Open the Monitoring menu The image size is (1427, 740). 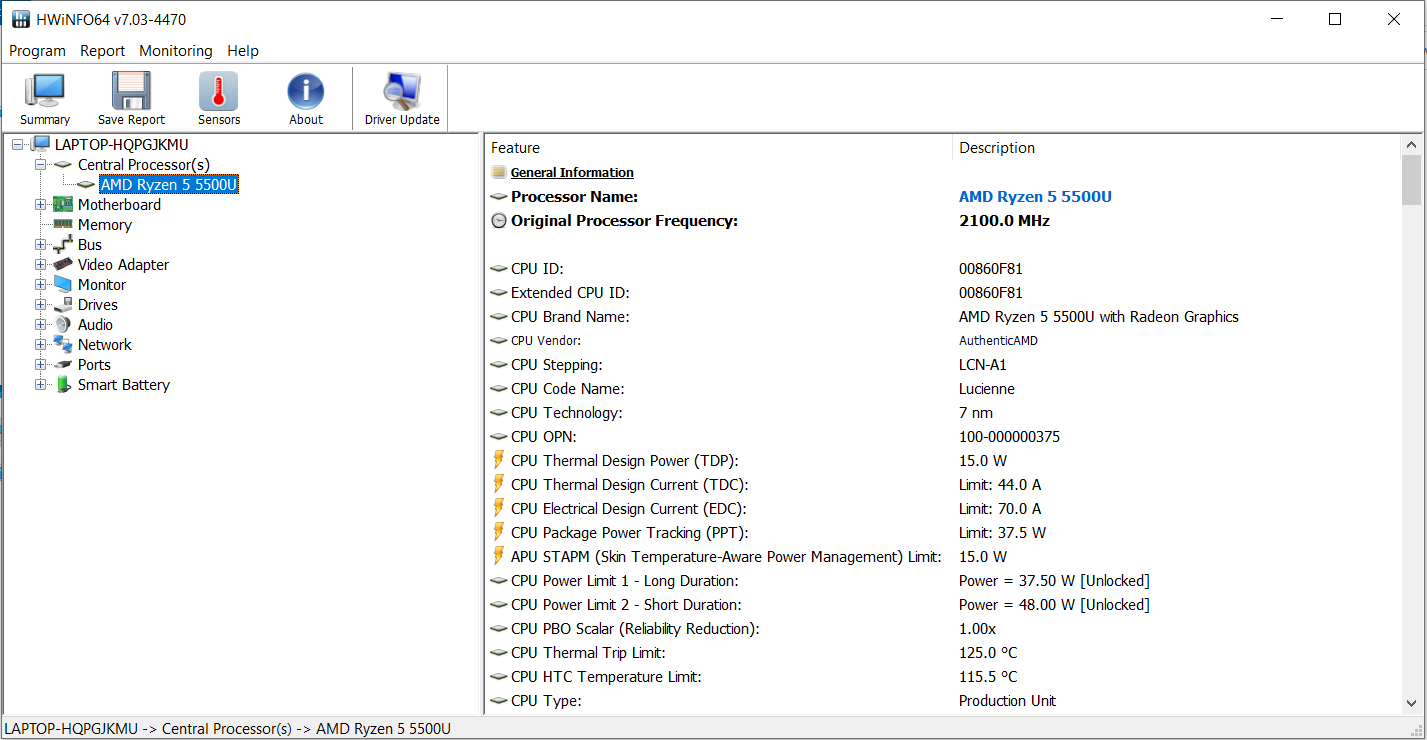tap(176, 51)
